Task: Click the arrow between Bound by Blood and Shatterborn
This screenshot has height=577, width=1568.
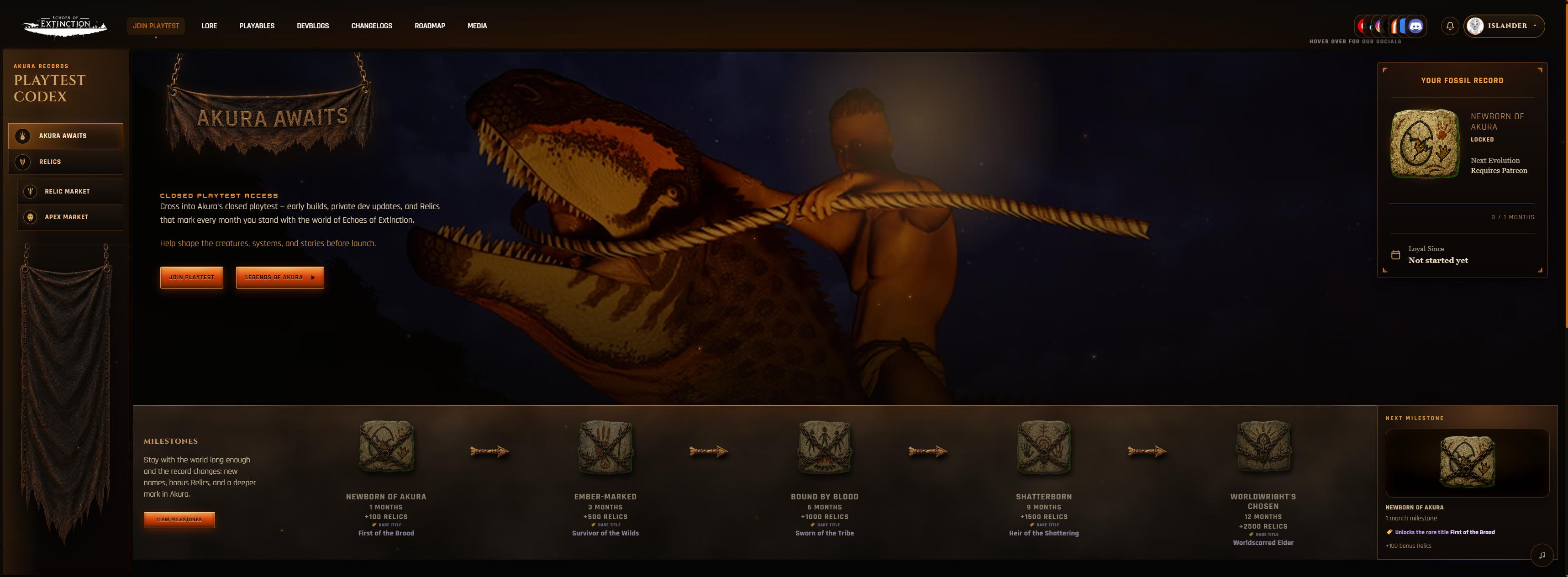Action: [928, 451]
